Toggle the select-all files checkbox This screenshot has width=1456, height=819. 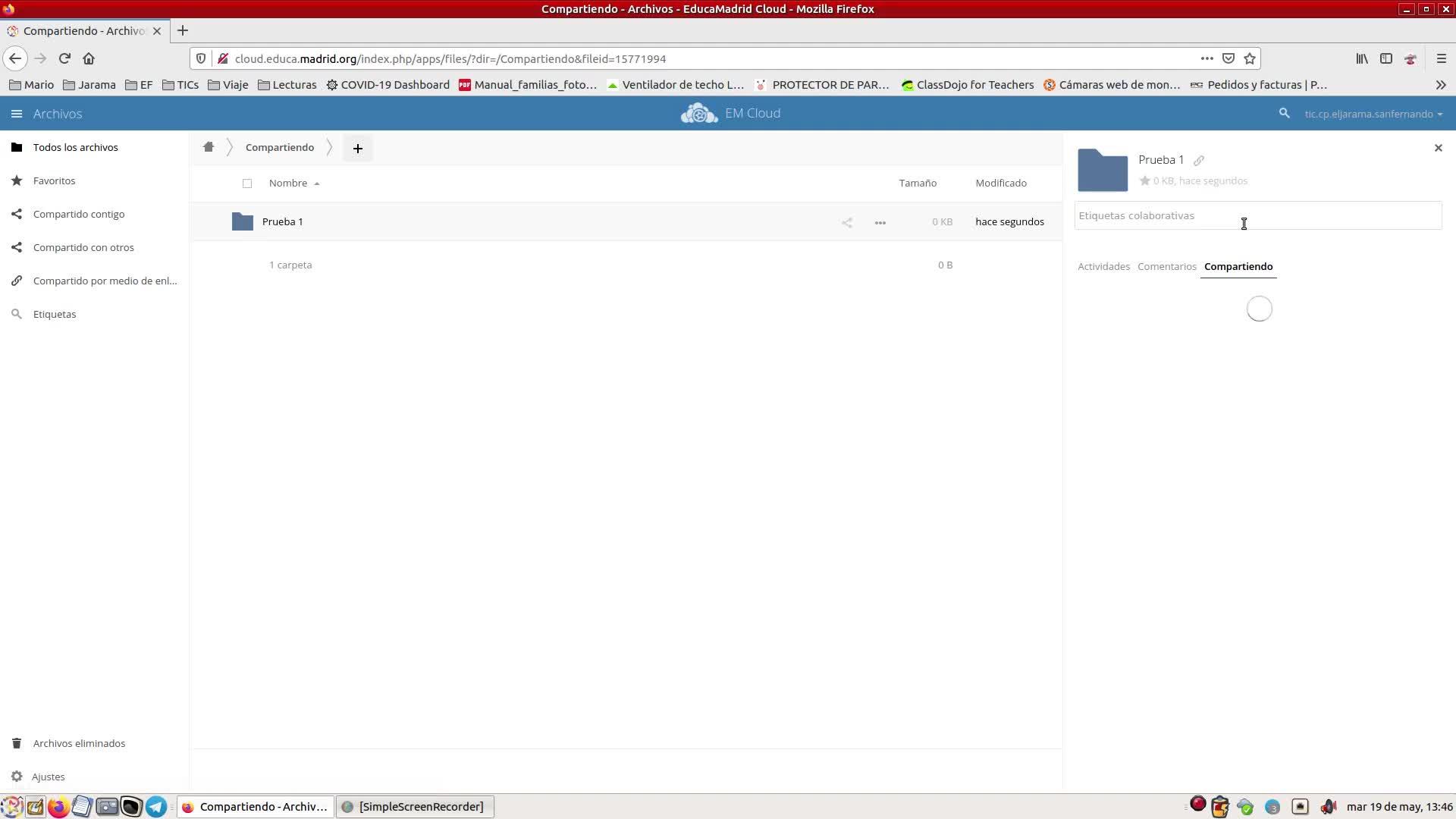pyautogui.click(x=247, y=183)
